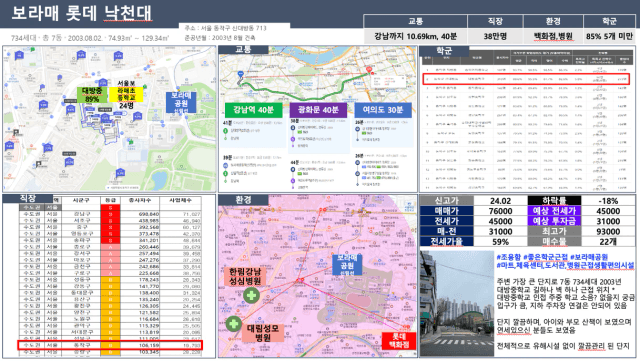The height and width of the screenshot is (361, 640).
Task: Click the red destination pin on the 교통 route map
Action: click(x=369, y=70)
